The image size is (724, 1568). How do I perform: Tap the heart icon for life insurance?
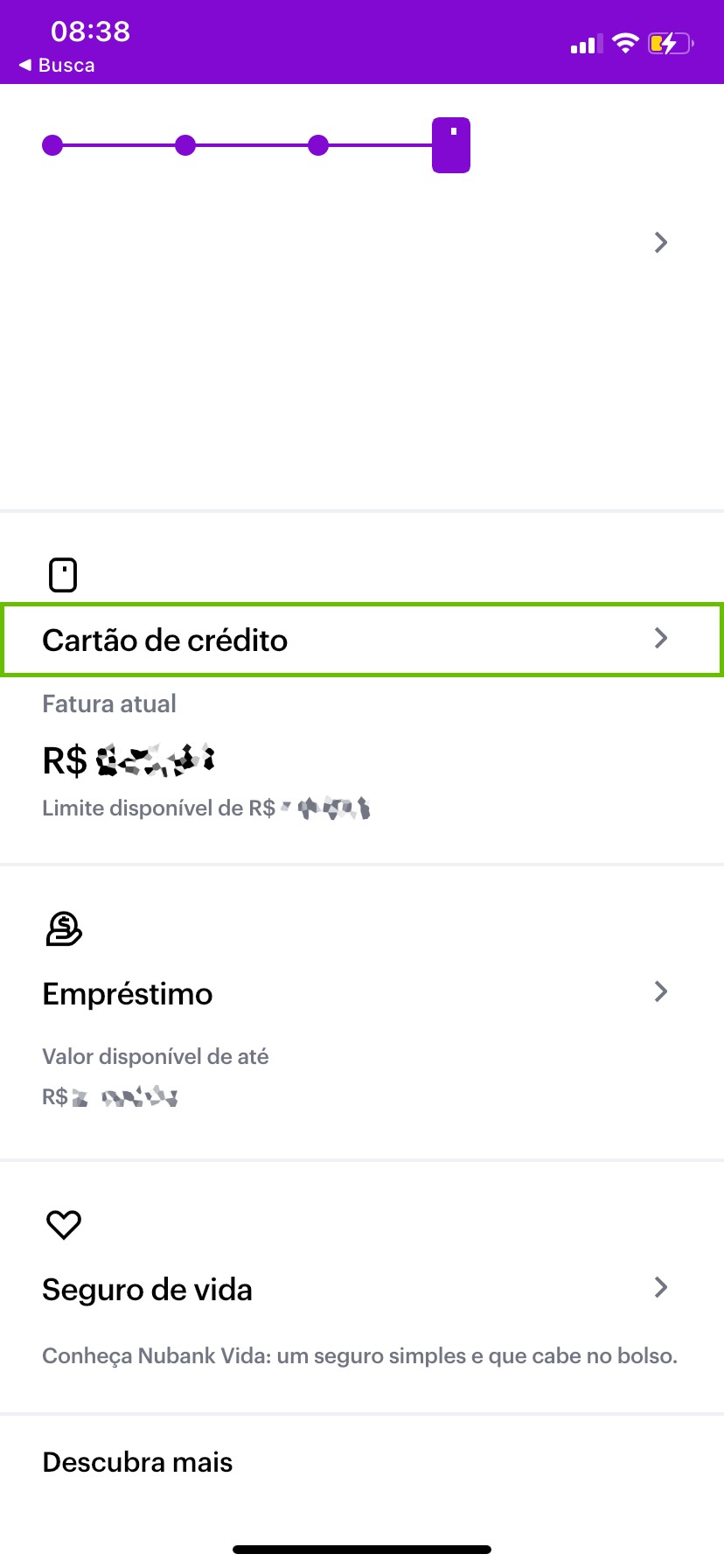point(63,1224)
